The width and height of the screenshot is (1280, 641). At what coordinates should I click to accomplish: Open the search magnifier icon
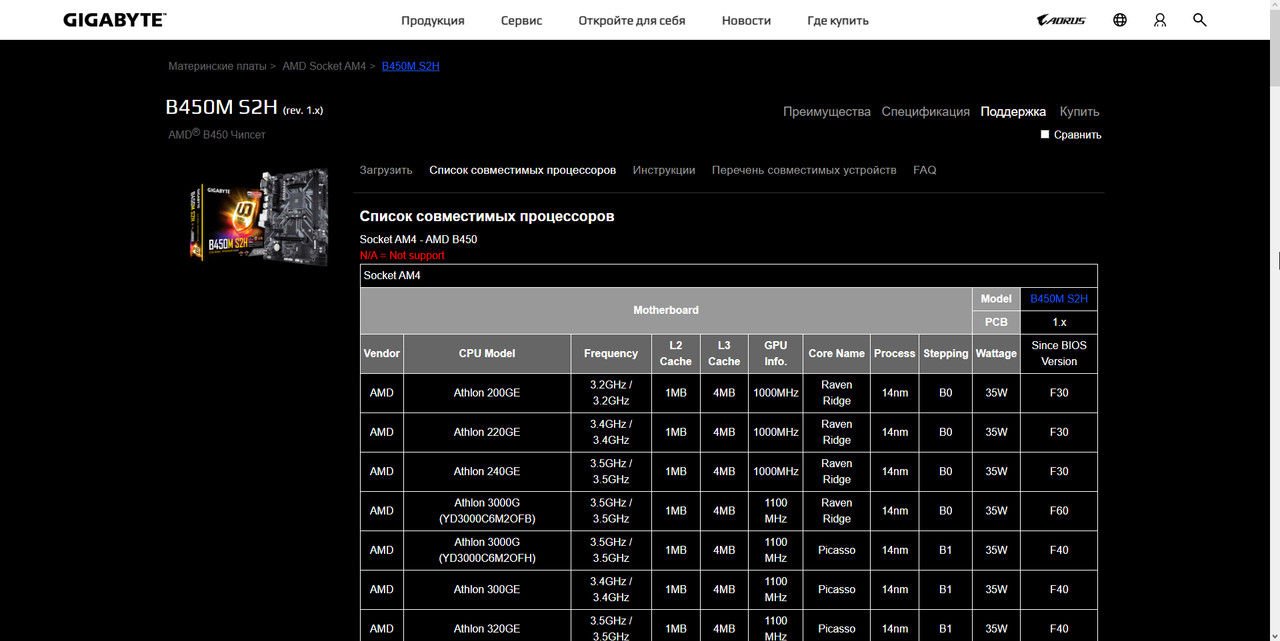[x=1200, y=20]
